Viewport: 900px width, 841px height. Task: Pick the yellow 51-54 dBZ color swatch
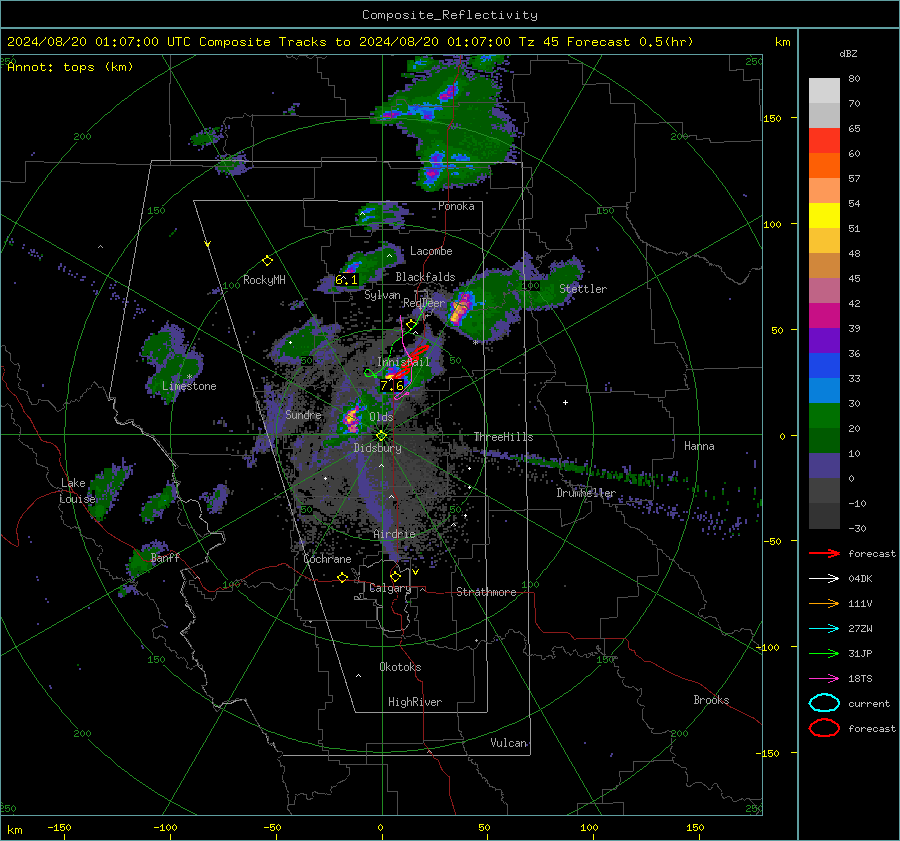click(824, 216)
